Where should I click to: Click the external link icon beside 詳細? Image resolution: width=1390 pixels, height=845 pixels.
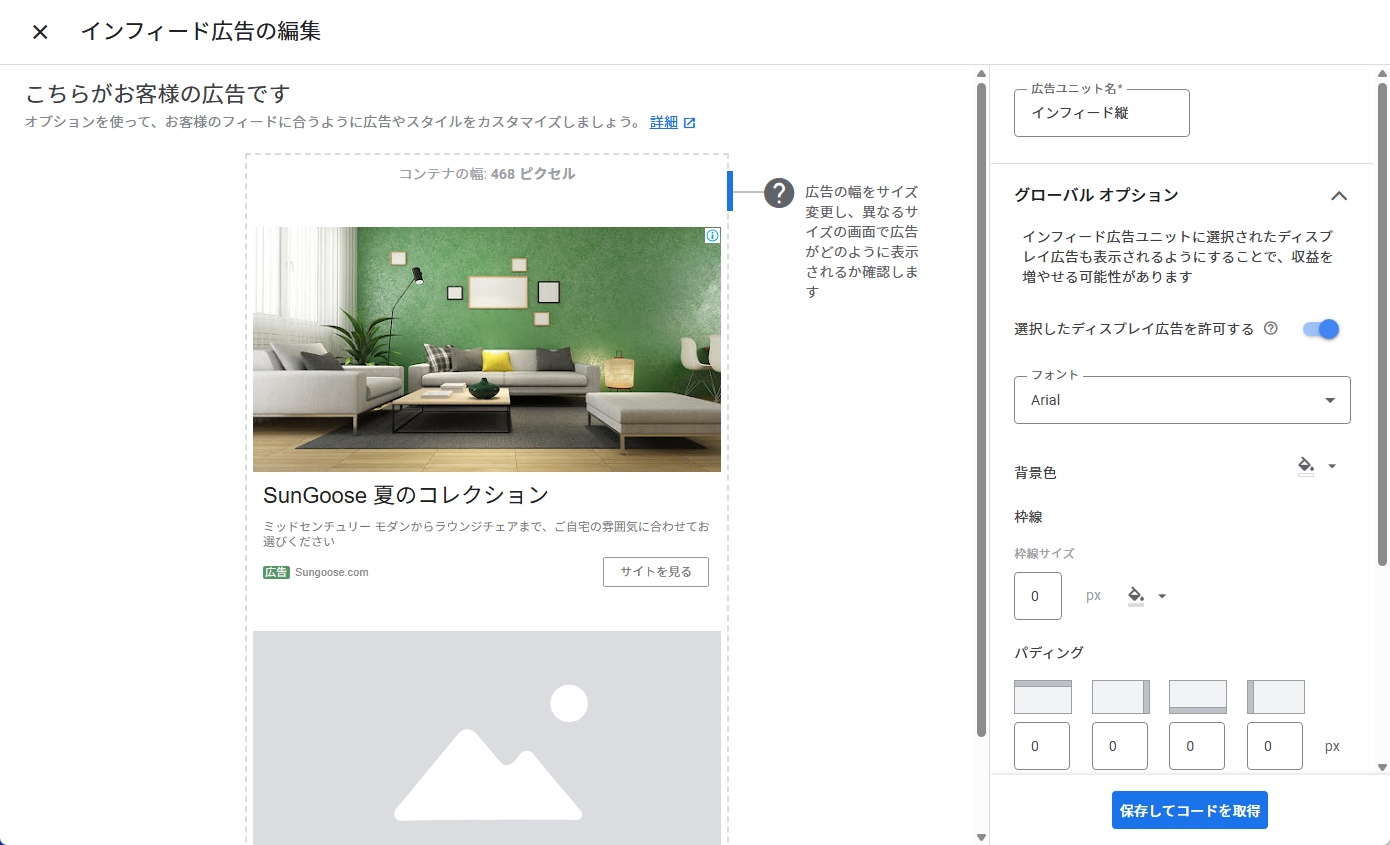point(689,123)
